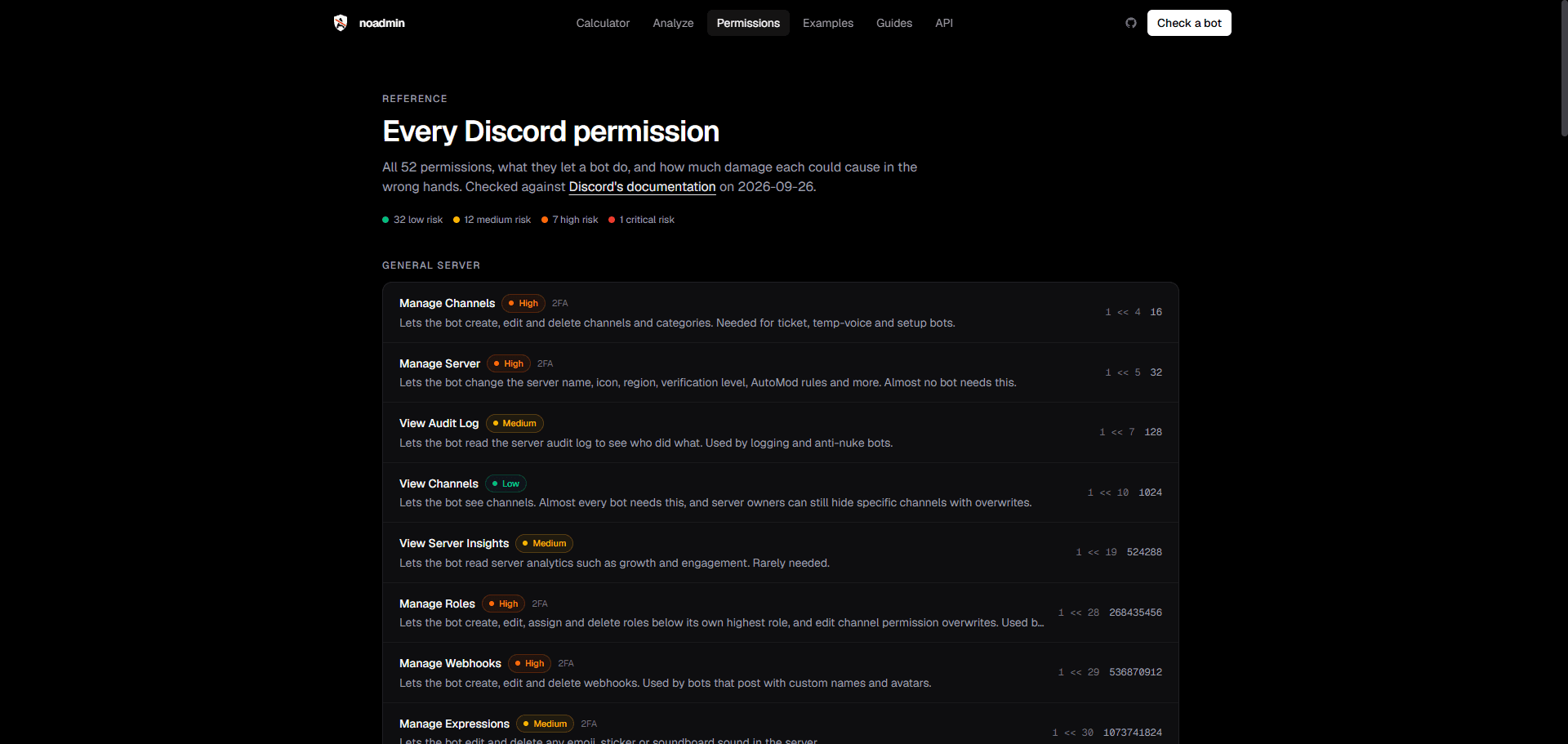Viewport: 1568px width, 744px height.
Task: Open Discord's documentation link
Action: [x=642, y=187]
